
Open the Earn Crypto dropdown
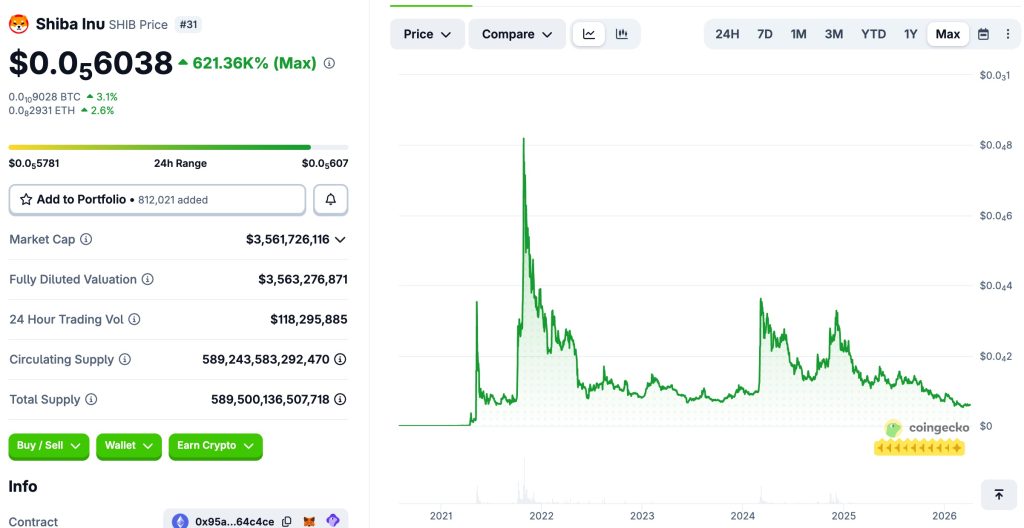tap(216, 446)
